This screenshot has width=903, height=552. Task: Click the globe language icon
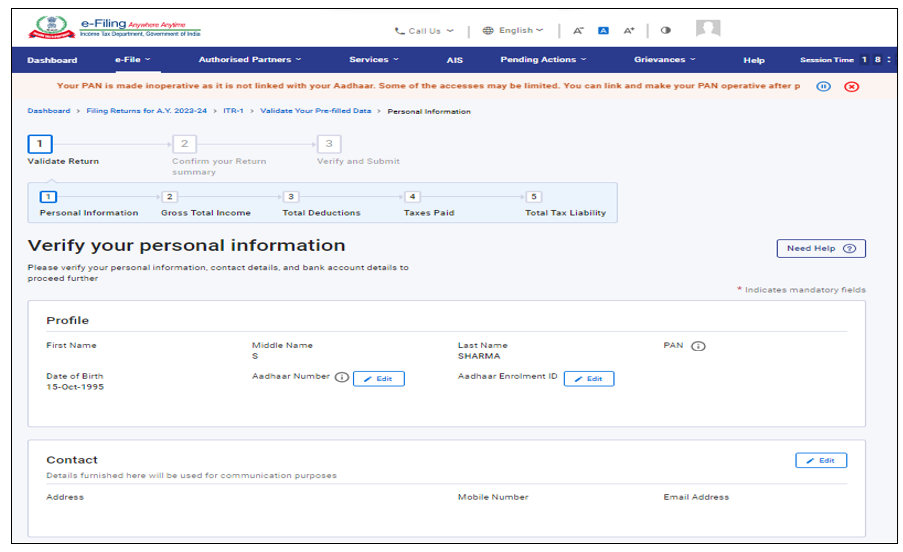click(488, 31)
